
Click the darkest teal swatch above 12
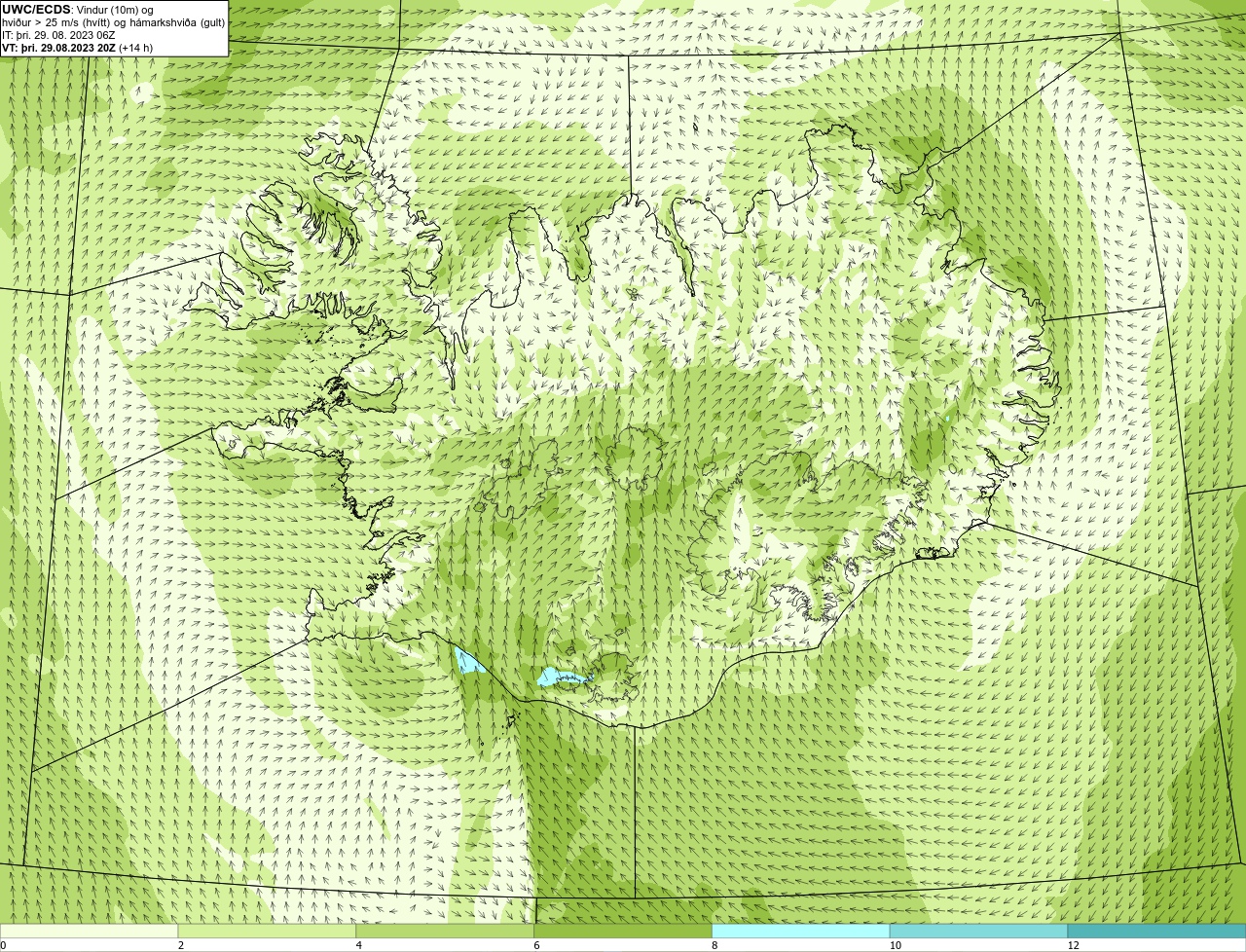[x=1156, y=932]
